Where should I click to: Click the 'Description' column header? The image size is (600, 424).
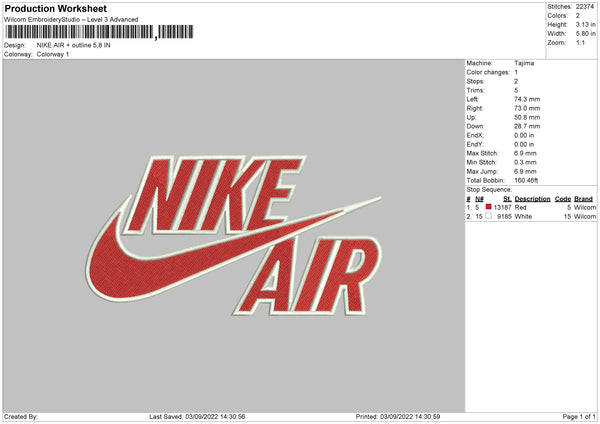[532, 199]
